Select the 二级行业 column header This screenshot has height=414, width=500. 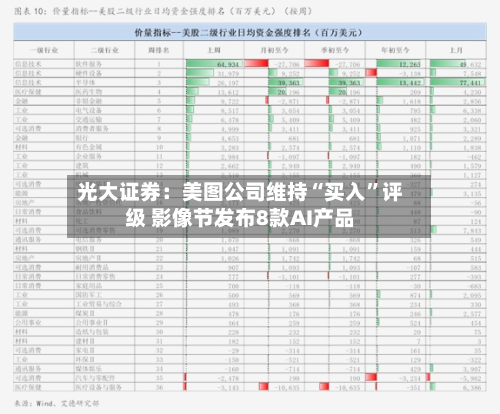click(104, 50)
